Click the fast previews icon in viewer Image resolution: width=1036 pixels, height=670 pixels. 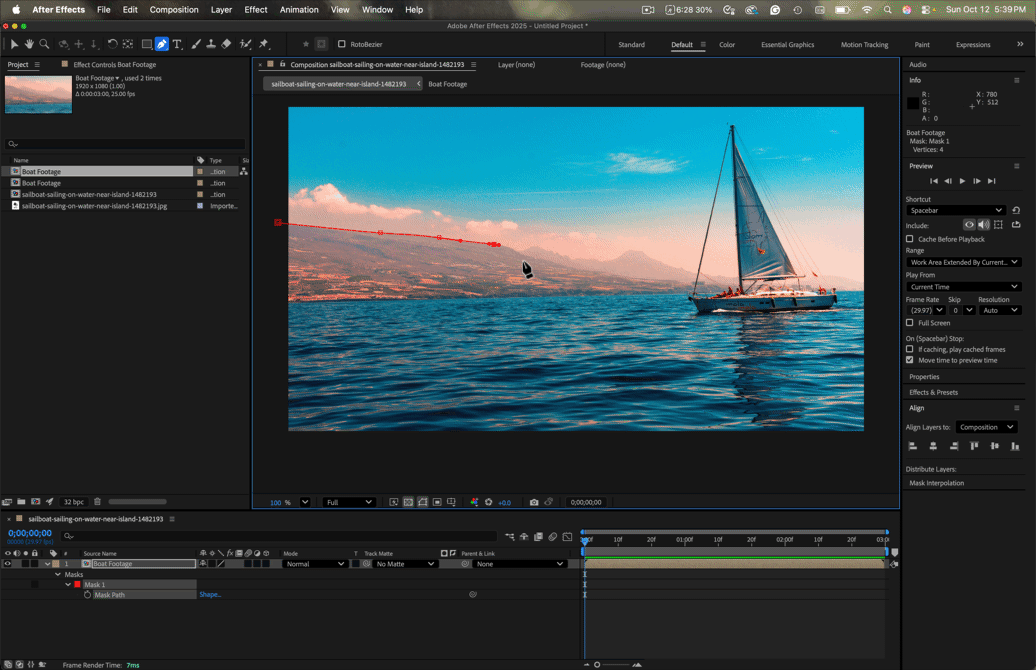click(394, 502)
